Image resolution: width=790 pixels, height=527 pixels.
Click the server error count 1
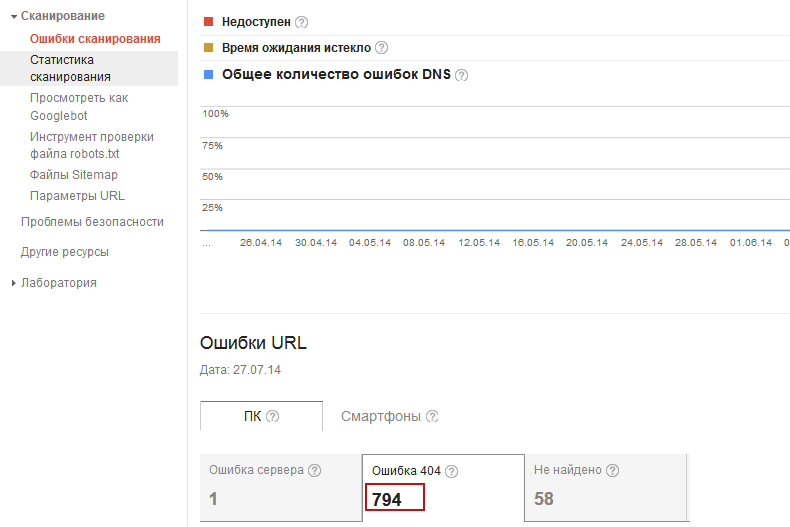(213, 499)
